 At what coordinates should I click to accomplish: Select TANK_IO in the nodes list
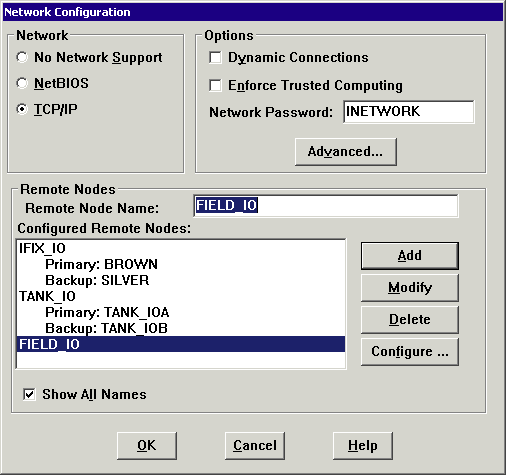point(181,296)
